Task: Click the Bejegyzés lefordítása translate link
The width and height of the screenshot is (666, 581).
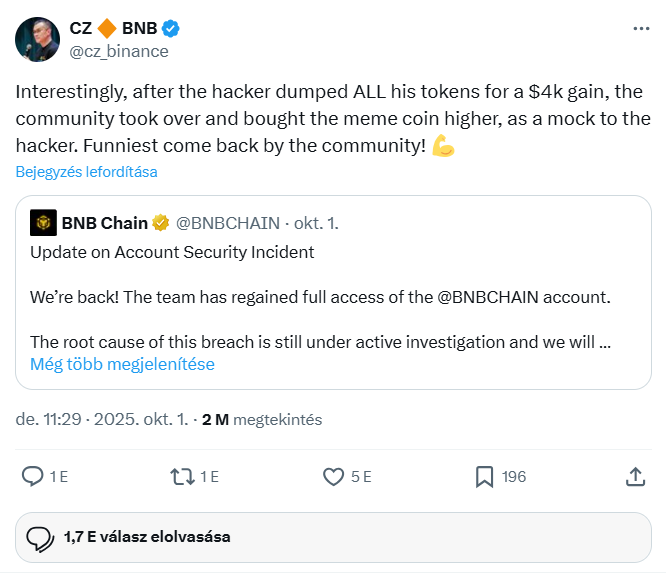Action: pos(86,172)
